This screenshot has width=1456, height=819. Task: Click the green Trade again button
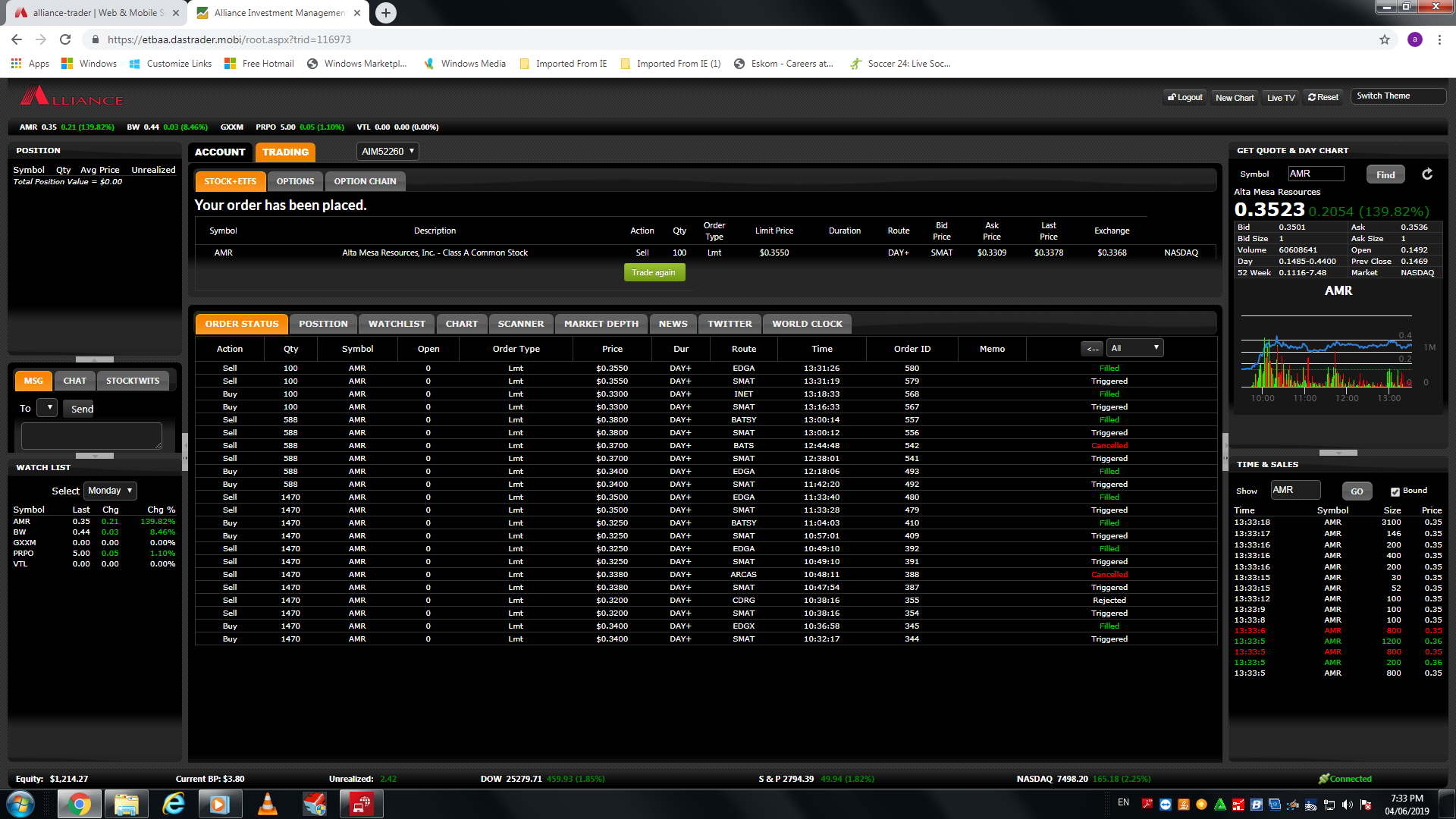[654, 272]
